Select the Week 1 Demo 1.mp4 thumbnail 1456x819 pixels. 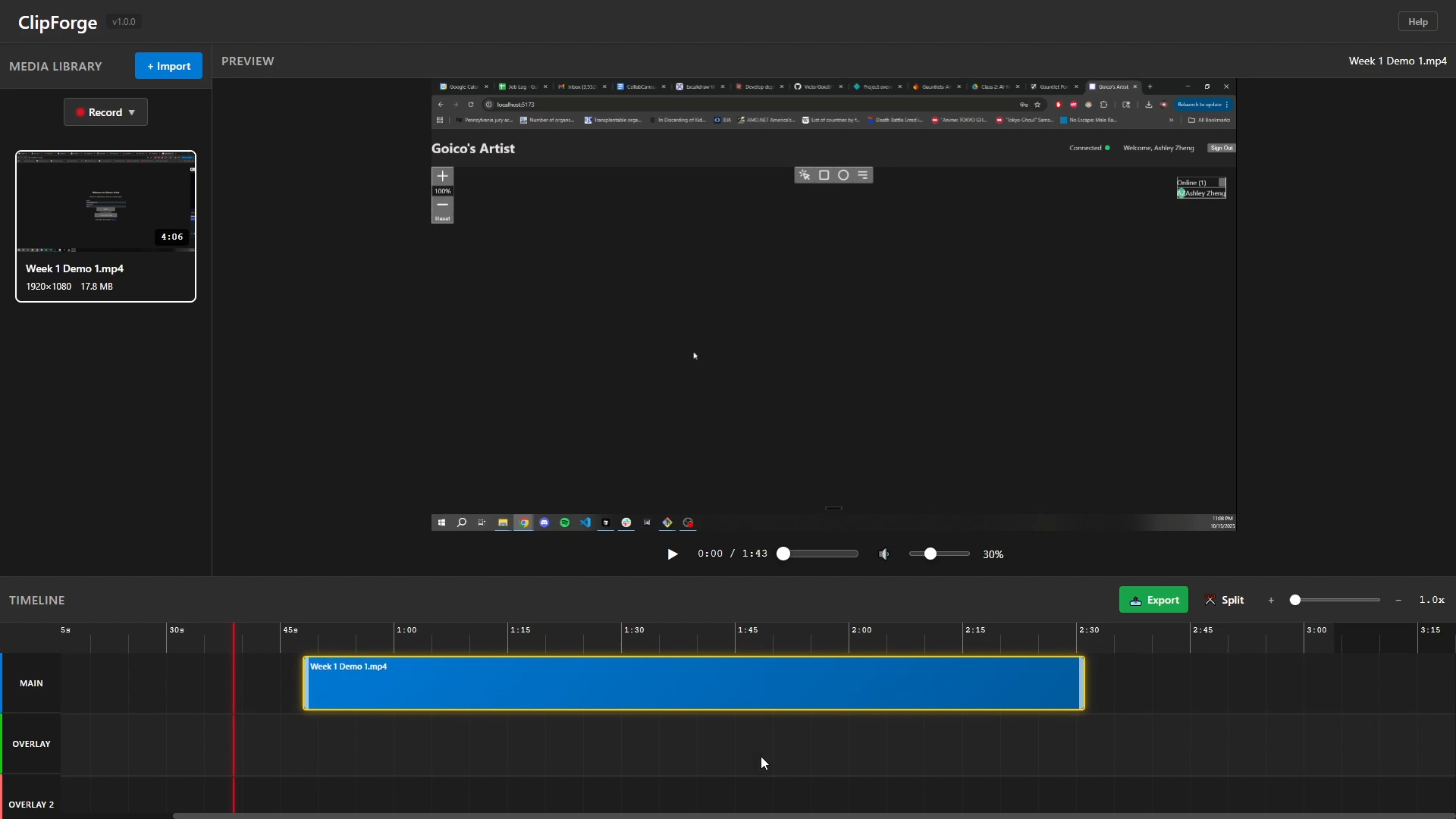coord(105,201)
